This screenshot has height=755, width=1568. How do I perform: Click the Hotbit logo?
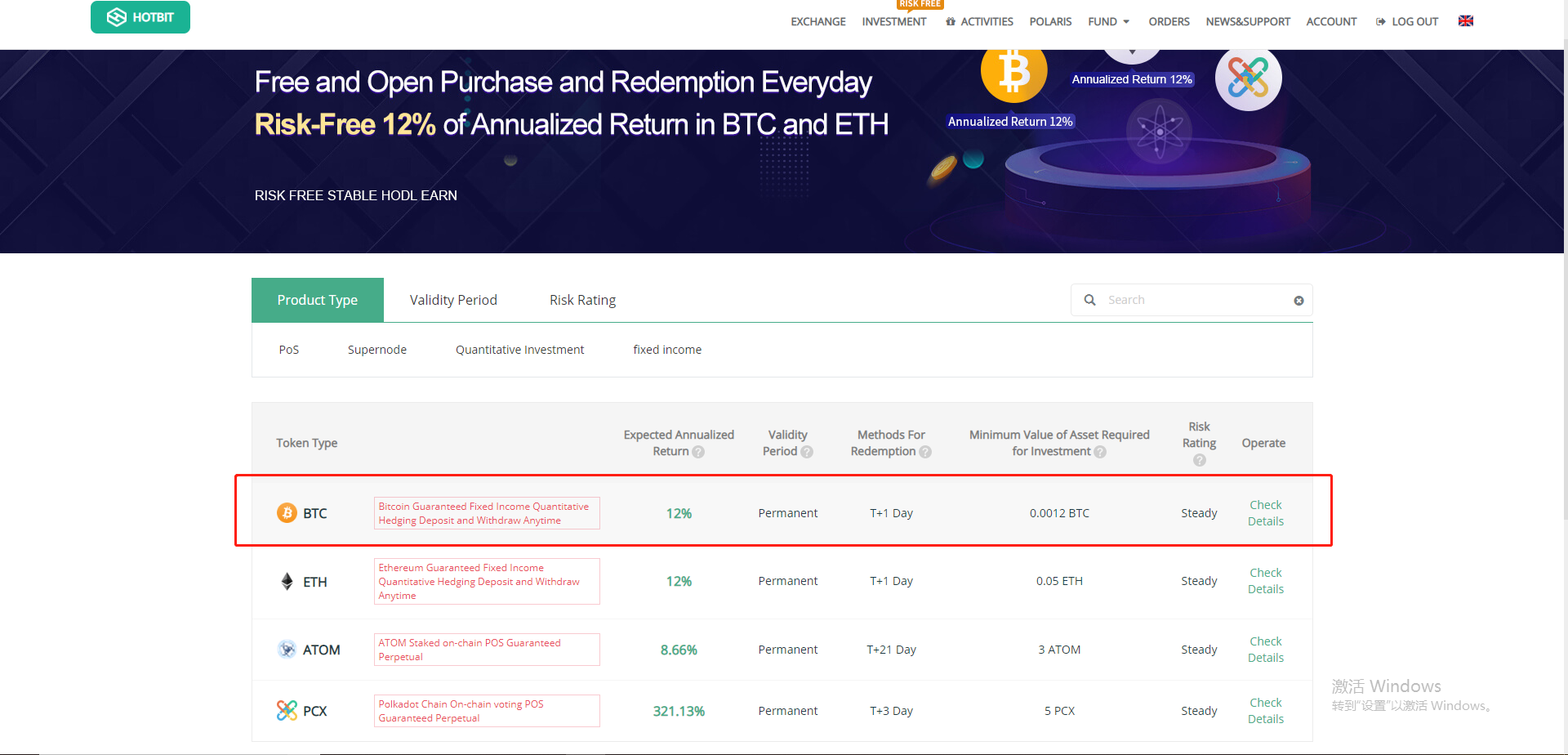[140, 17]
